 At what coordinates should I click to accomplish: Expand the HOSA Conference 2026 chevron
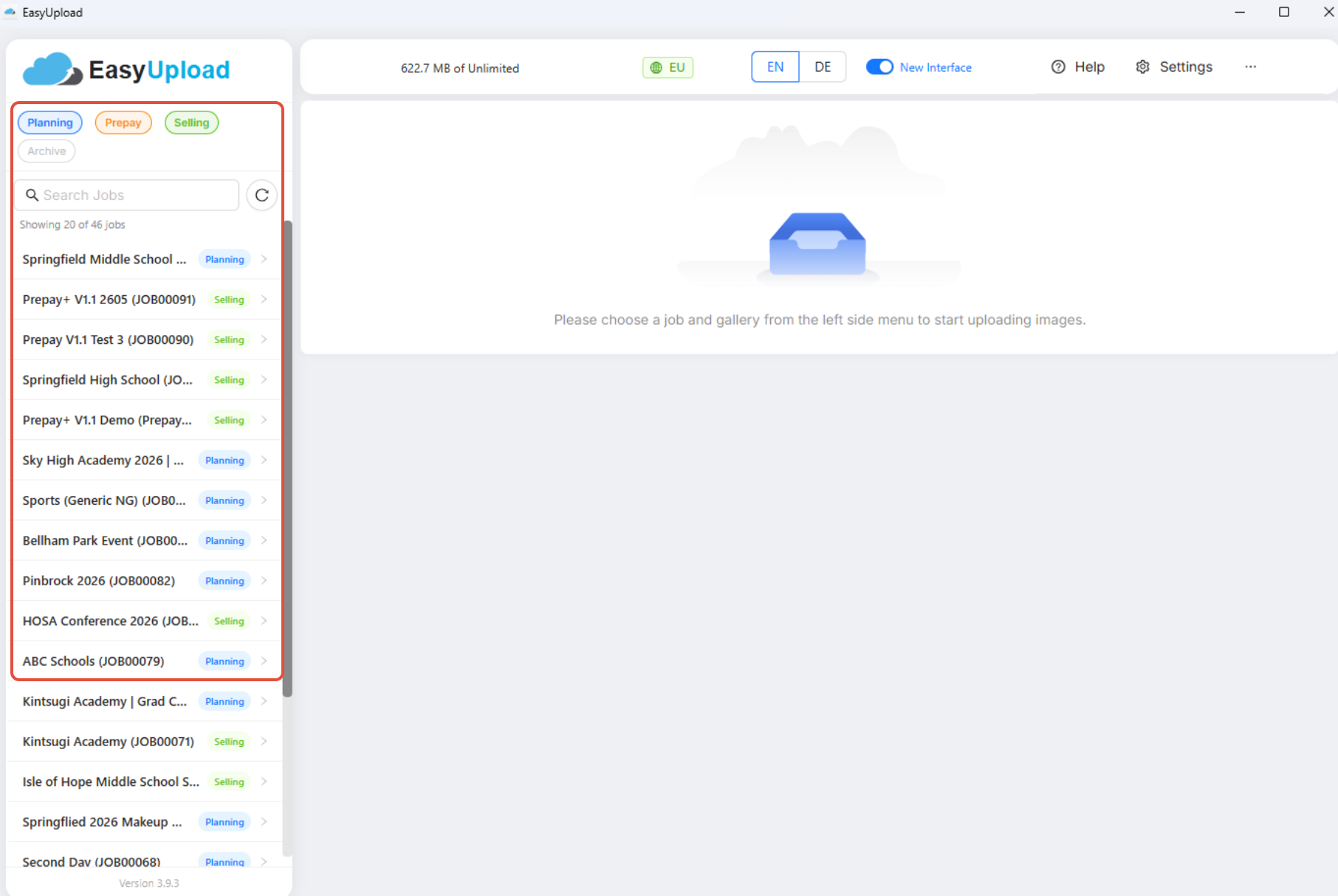[264, 621]
